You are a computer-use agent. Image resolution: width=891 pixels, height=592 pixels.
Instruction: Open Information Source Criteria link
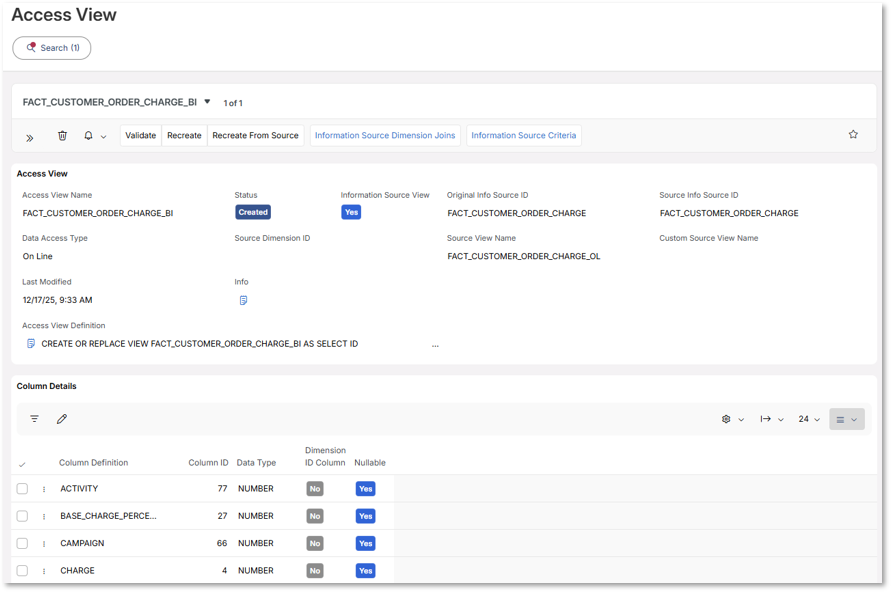click(x=523, y=135)
